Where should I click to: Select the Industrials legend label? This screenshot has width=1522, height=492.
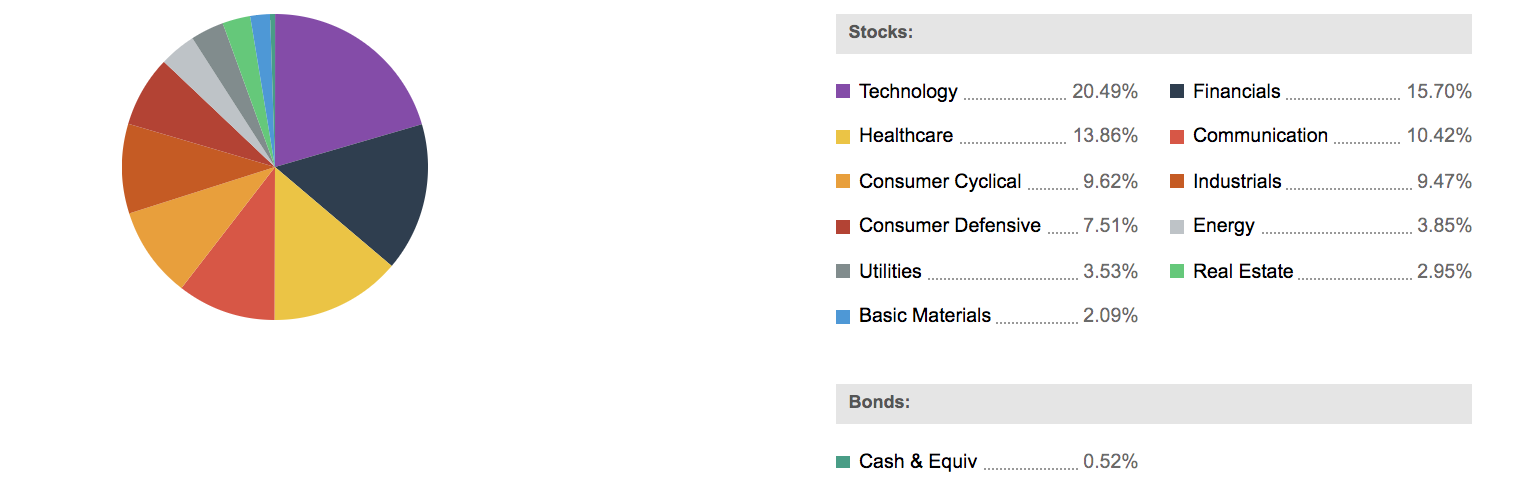pos(1237,182)
